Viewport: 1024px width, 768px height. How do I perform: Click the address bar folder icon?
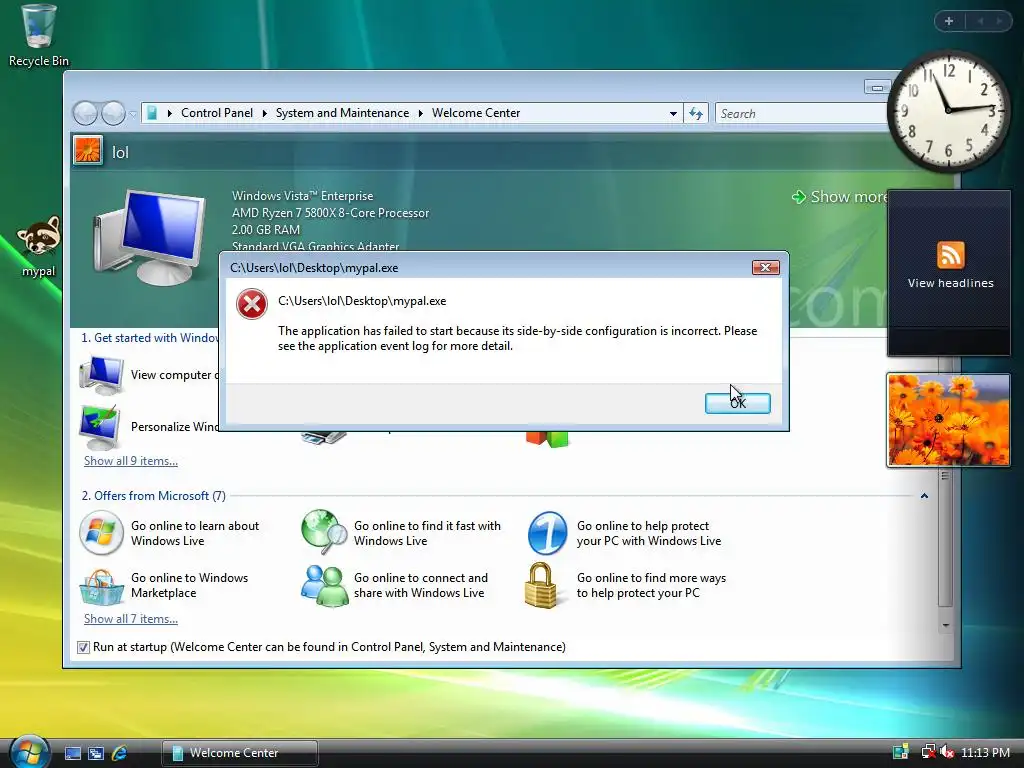pyautogui.click(x=152, y=114)
